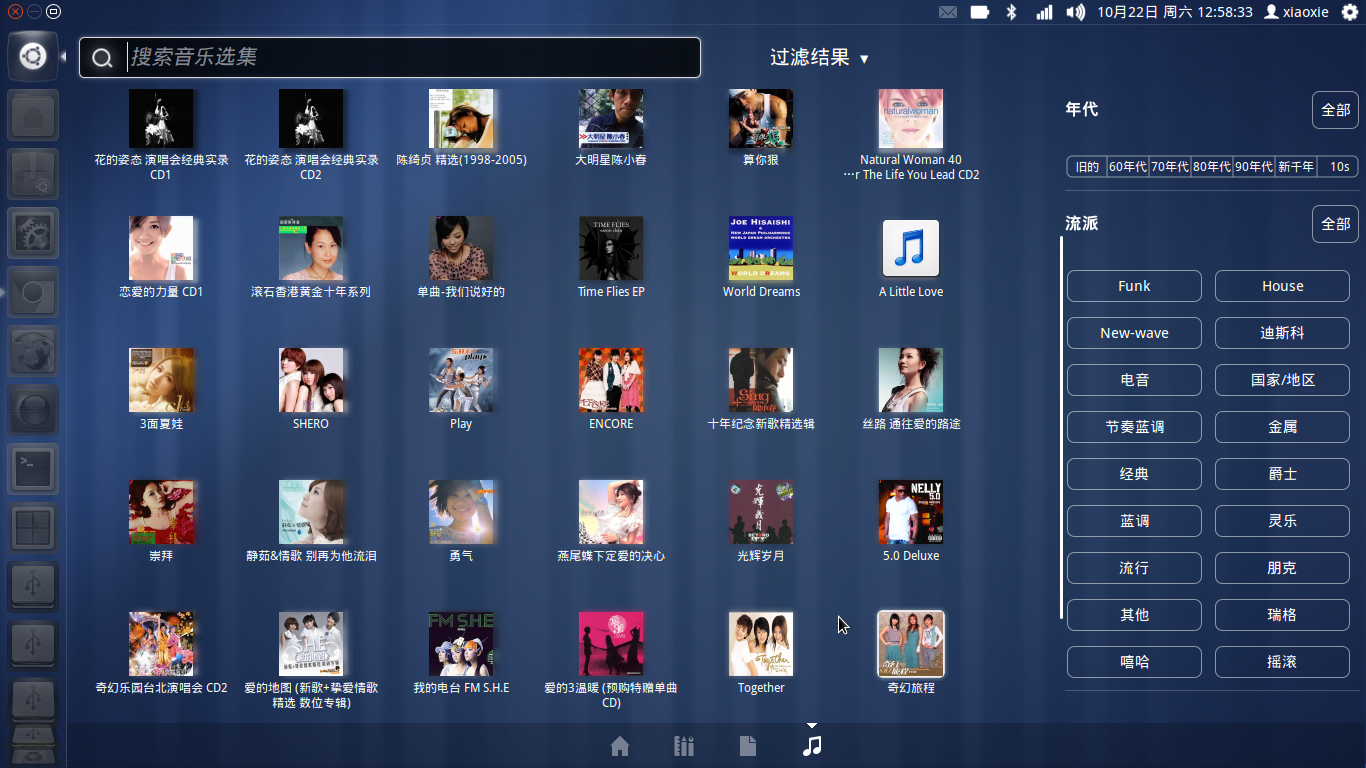Open the 花的姿态 演唱会经典实录 CD1 album cover

pyautogui.click(x=161, y=118)
